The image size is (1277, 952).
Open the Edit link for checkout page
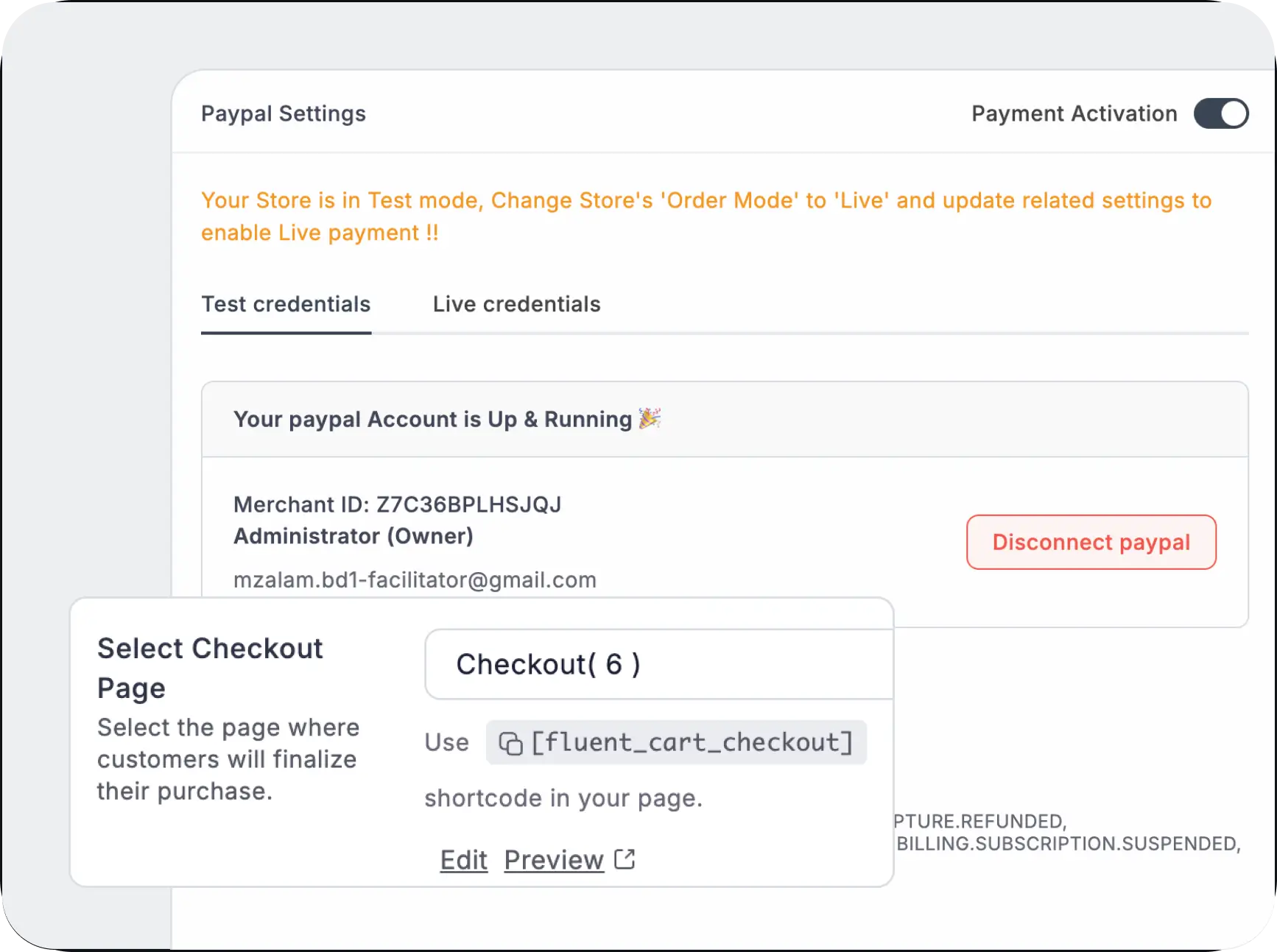click(463, 859)
